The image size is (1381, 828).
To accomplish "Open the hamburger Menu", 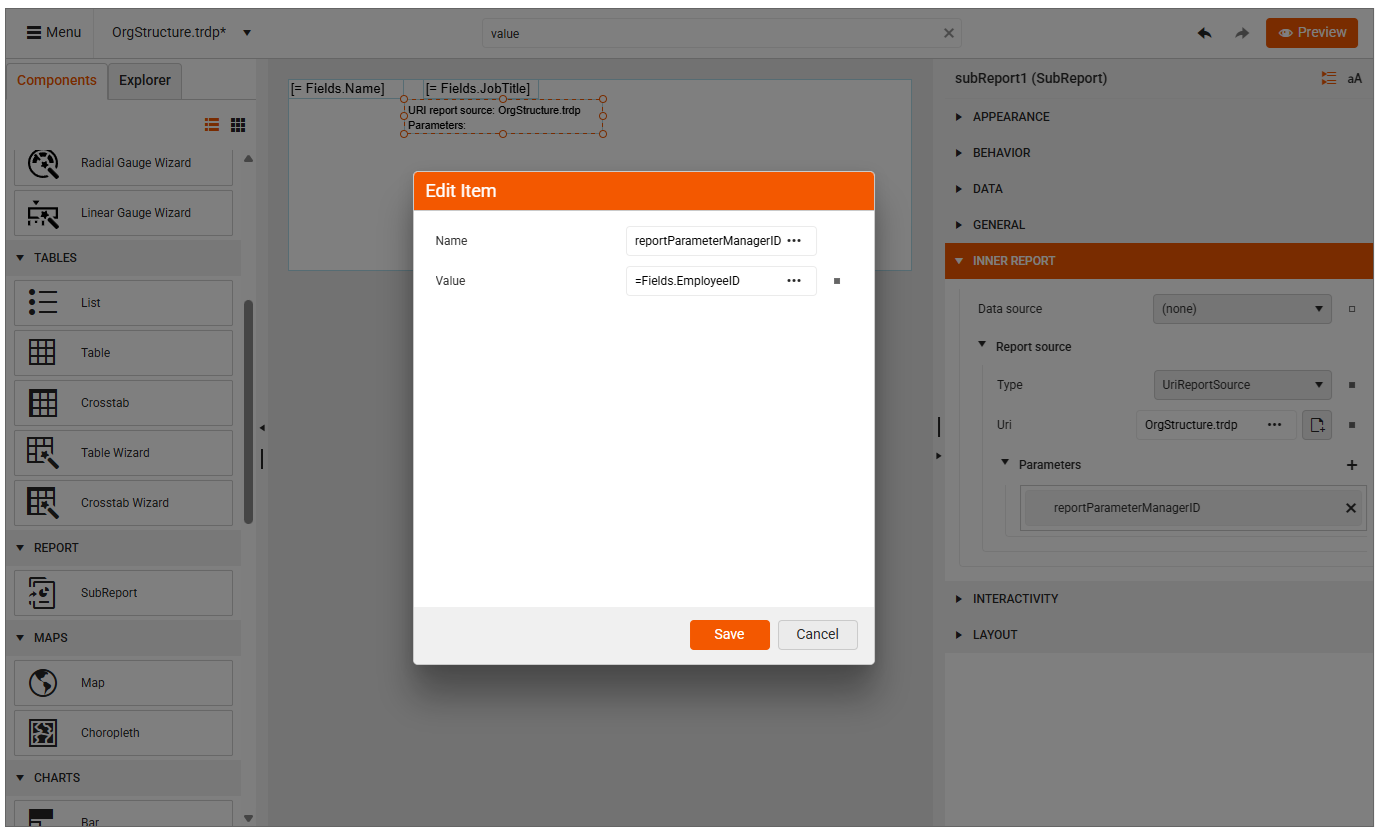I will [x=53, y=31].
